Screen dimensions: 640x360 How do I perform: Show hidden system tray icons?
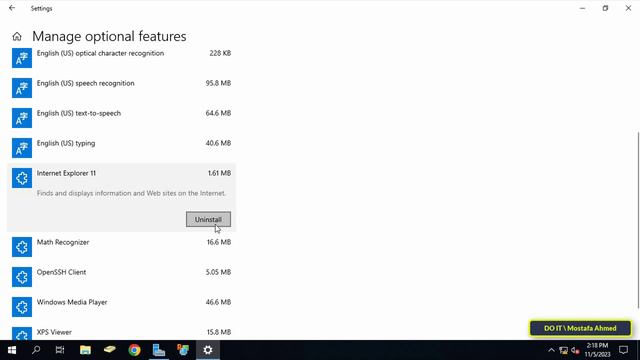551,351
